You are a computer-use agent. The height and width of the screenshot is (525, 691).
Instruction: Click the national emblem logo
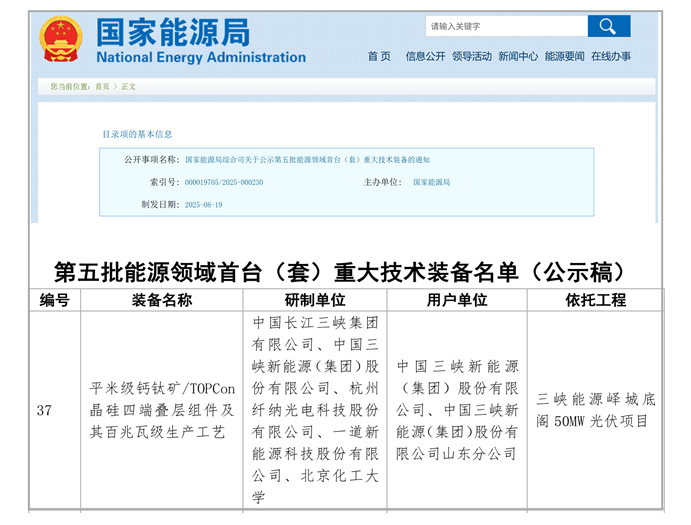pos(60,39)
